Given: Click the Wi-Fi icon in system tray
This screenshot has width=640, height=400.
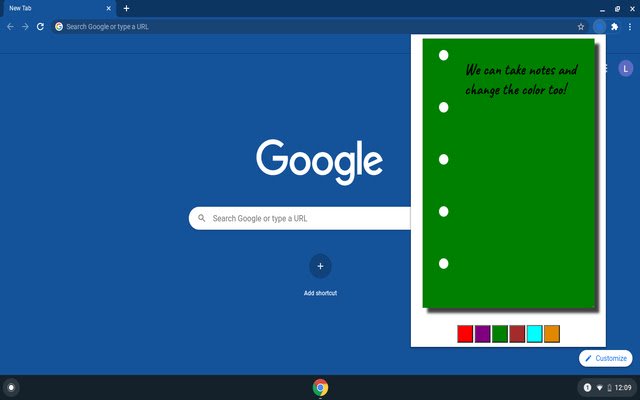Looking at the screenshot, I should (x=600, y=388).
